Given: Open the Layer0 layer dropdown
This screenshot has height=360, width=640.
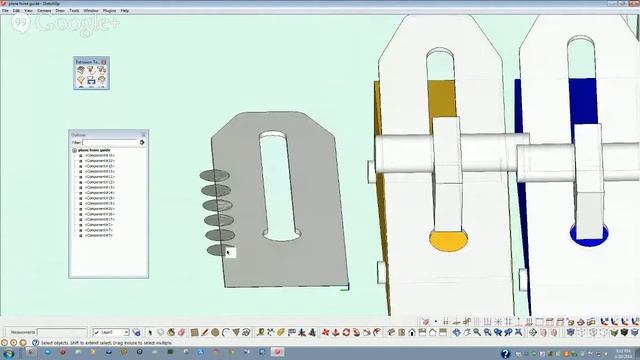Looking at the screenshot, I should click(x=111, y=333).
